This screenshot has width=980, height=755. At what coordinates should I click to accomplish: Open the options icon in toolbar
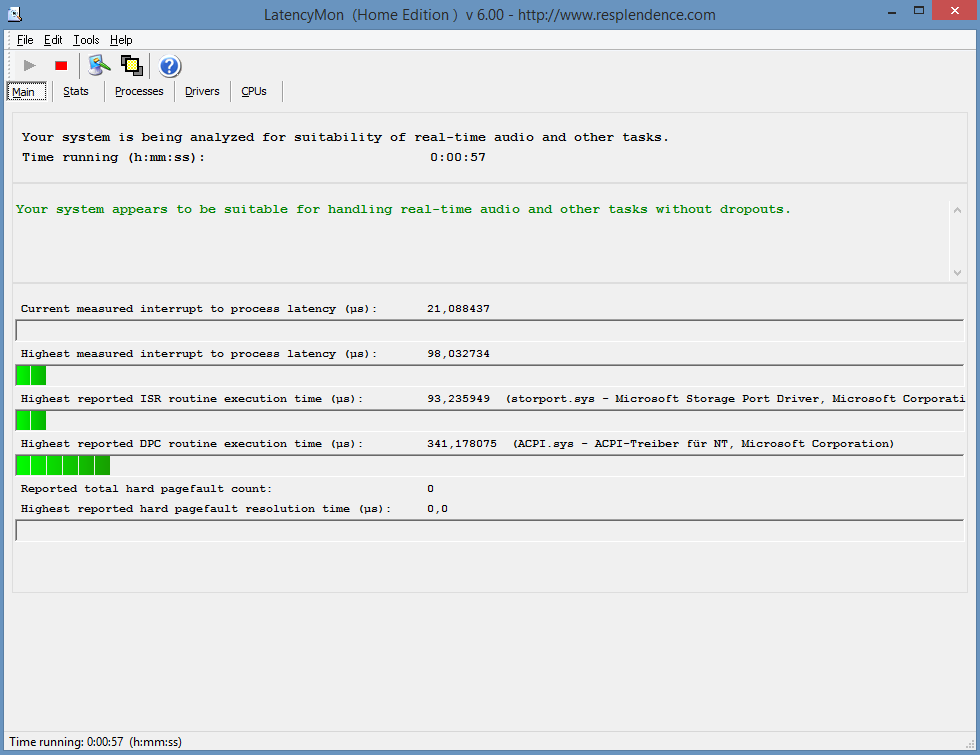tap(99, 66)
